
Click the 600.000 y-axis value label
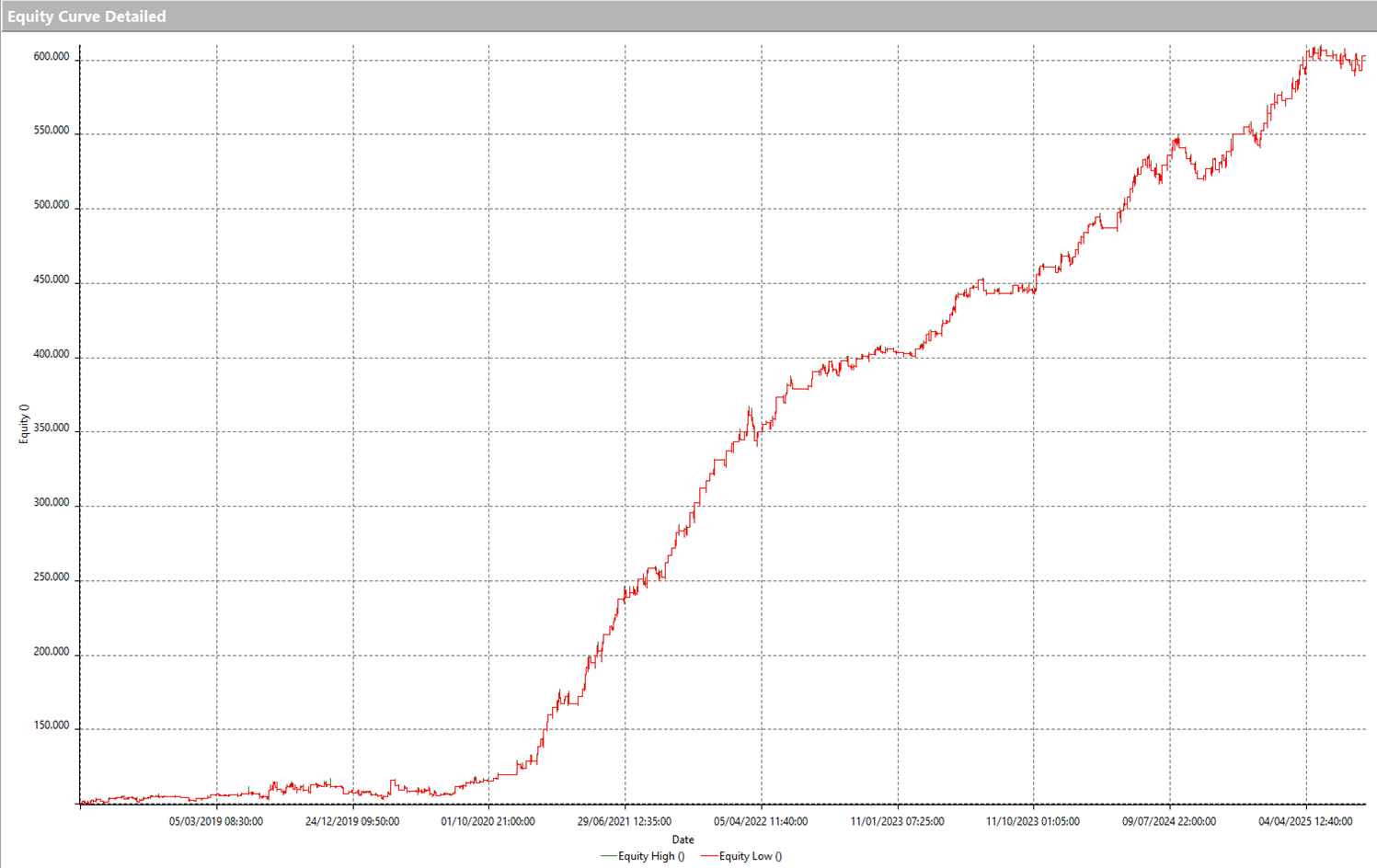point(52,57)
